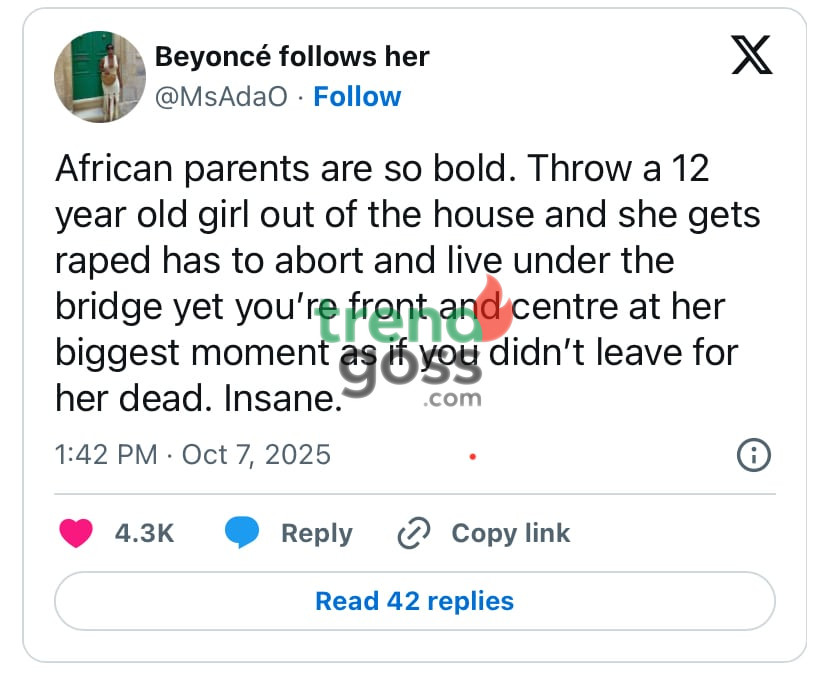
Task: Open the "Beyoncé follows her" display name
Action: [291, 56]
